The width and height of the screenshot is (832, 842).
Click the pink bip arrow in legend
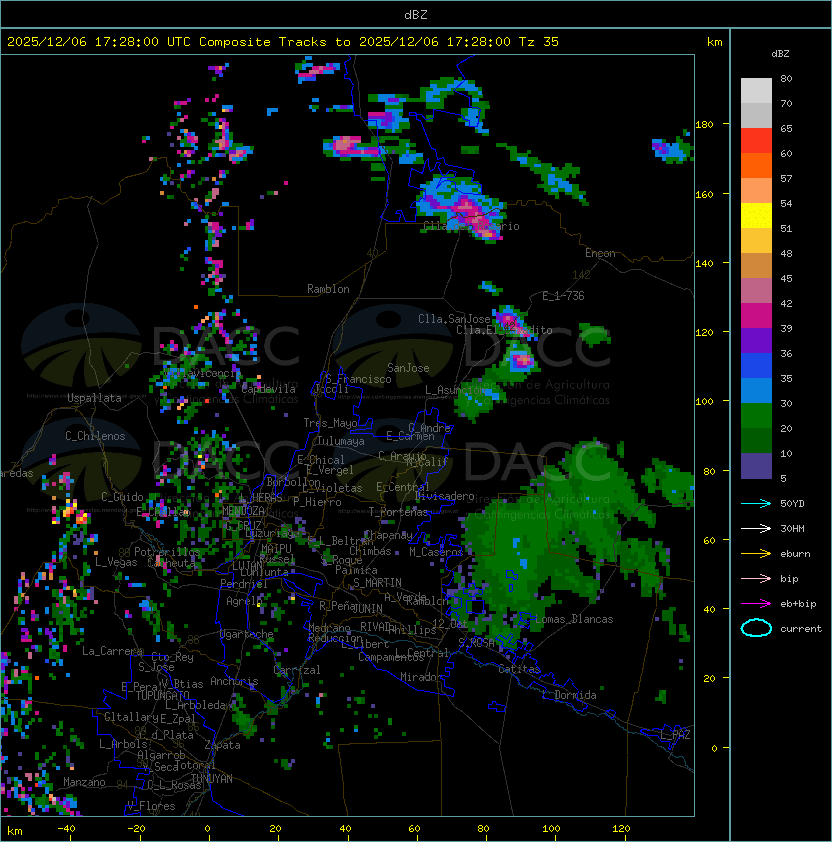tap(756, 579)
